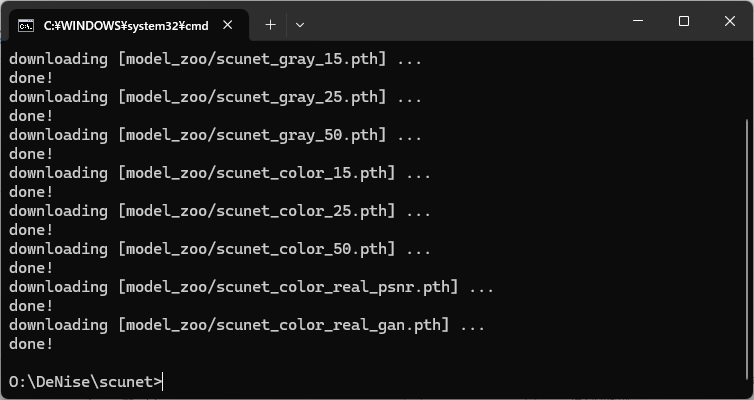Click the scunet_color_real_psnr.pth download line

pos(251,287)
